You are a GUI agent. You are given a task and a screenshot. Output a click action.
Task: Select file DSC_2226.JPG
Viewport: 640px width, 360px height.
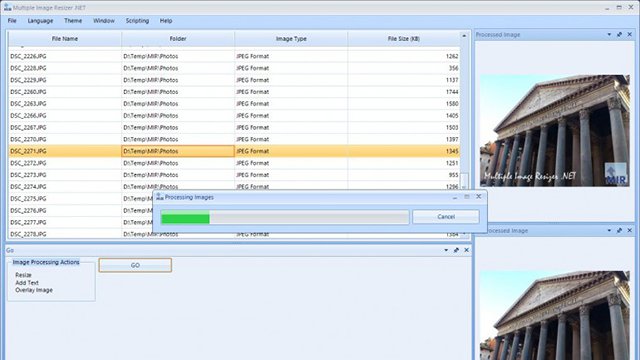pyautogui.click(x=28, y=56)
